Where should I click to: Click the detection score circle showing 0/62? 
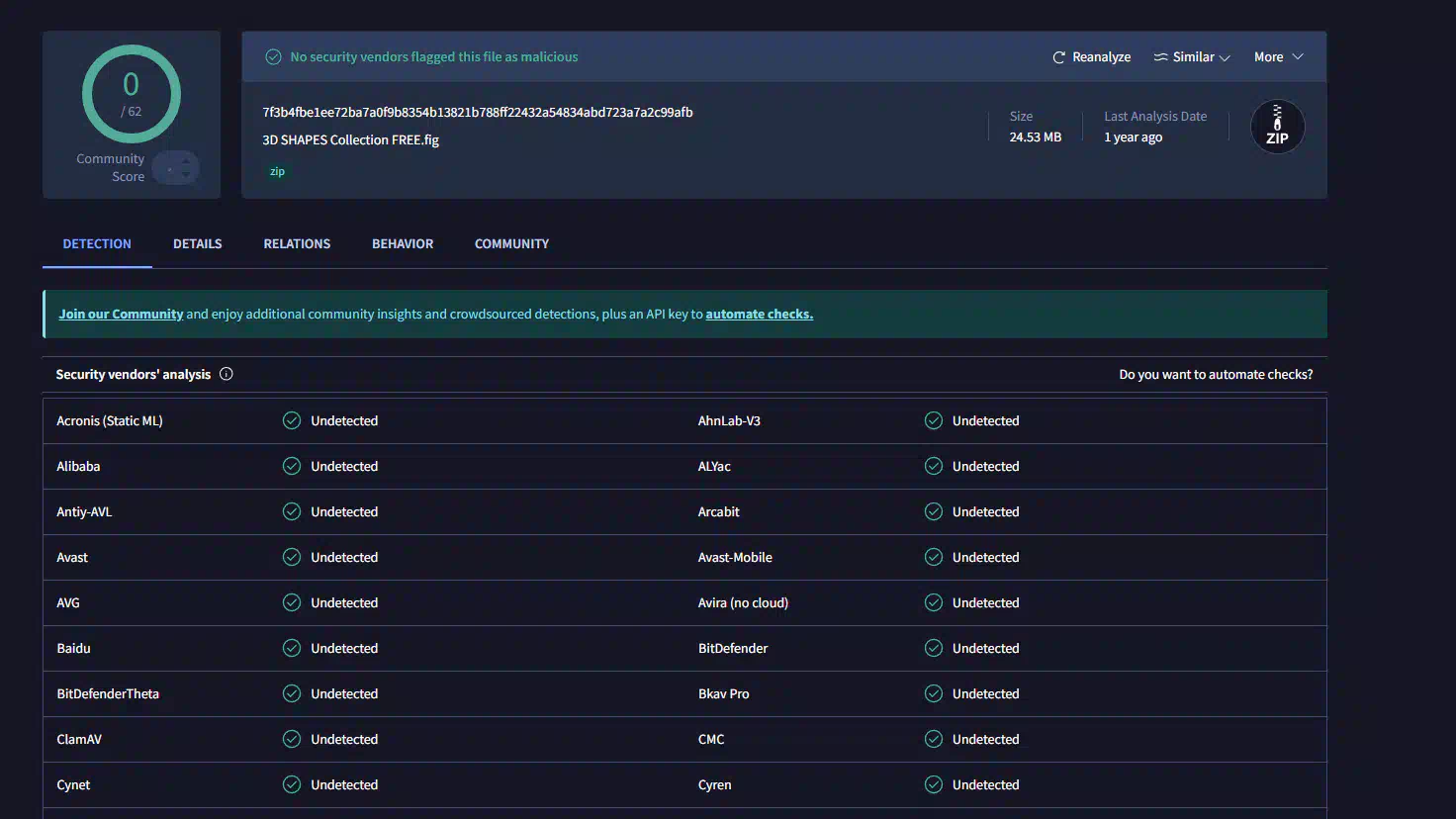point(131,95)
